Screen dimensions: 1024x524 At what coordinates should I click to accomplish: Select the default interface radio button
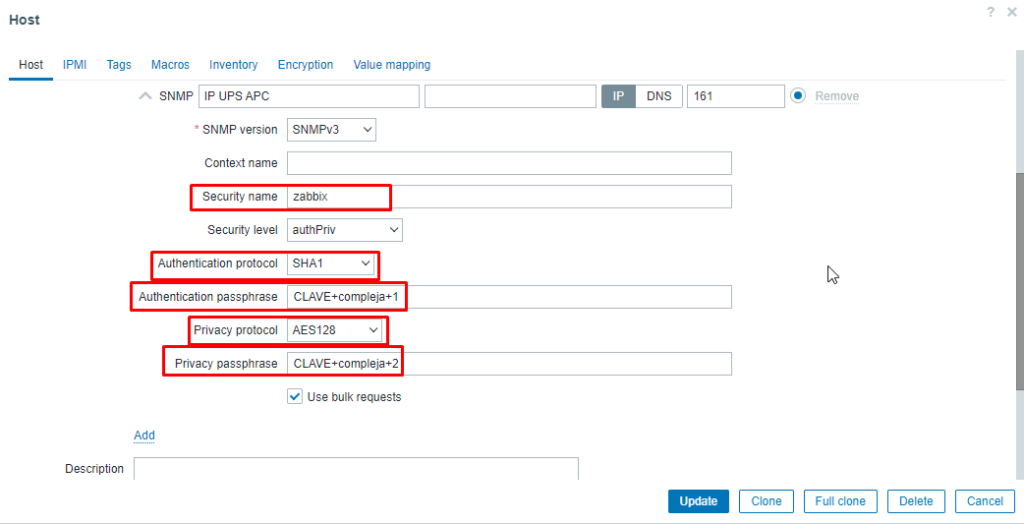(x=797, y=96)
